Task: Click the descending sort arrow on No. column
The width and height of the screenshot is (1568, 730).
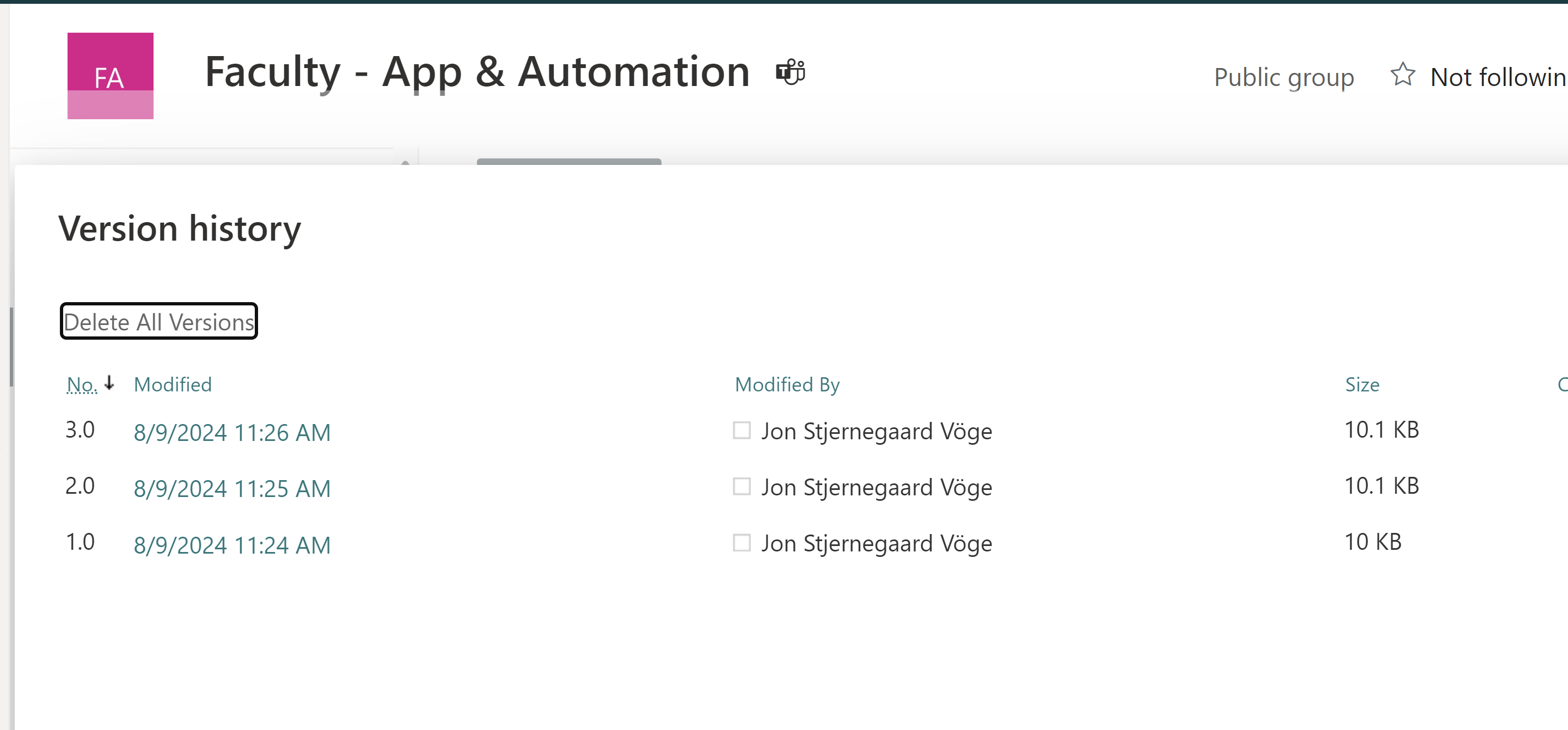Action: tap(109, 384)
